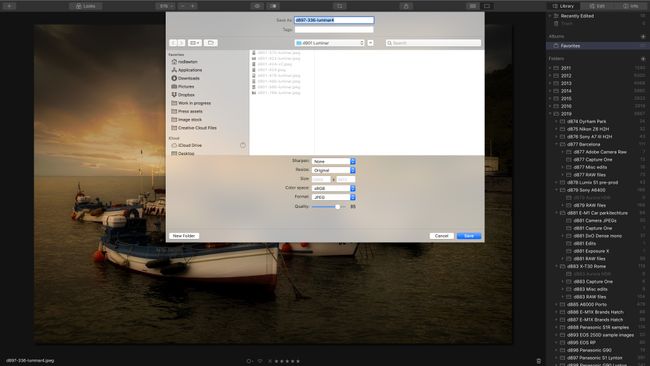The image size is (650, 366).
Task: Select d874 Dyrham Park folder
Action: pyautogui.click(x=586, y=121)
